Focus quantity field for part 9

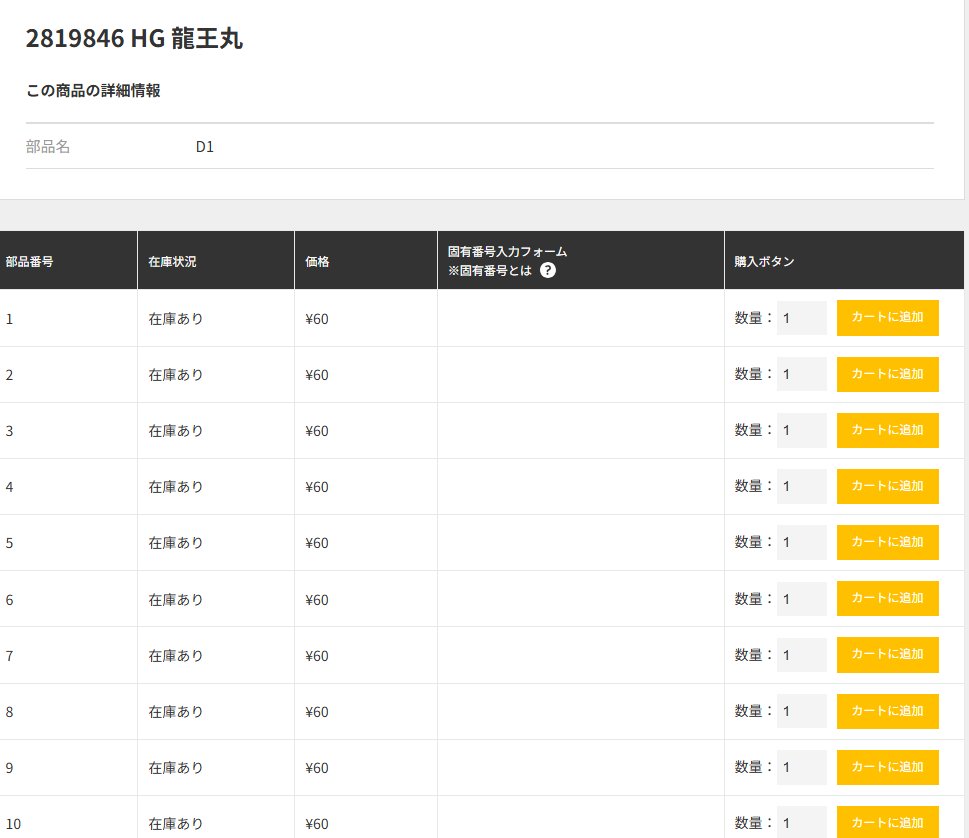point(802,768)
